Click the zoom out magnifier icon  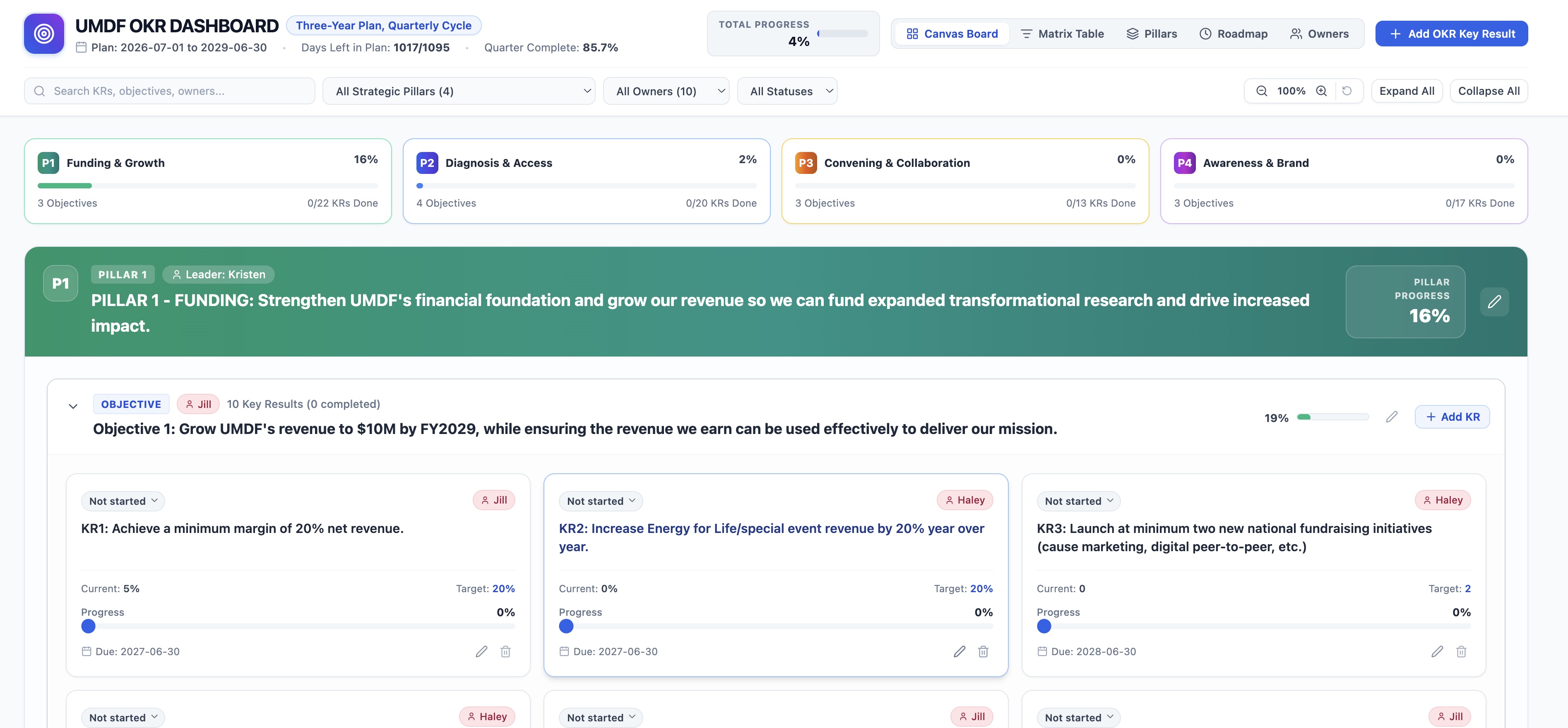(1262, 91)
